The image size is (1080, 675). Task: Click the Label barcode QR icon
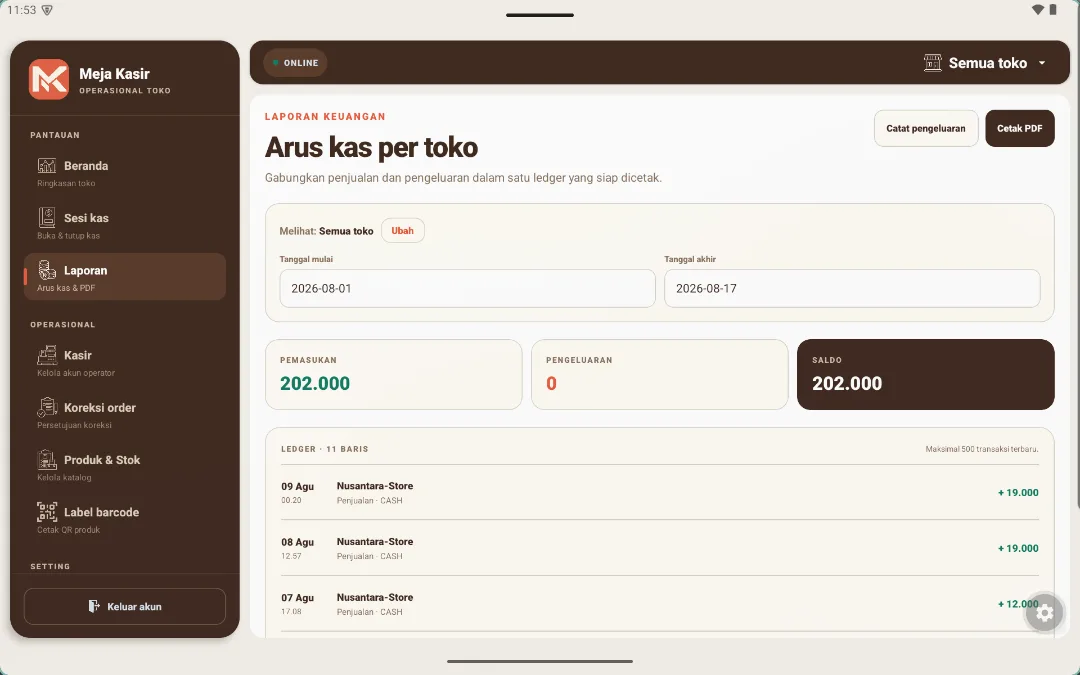[47, 512]
